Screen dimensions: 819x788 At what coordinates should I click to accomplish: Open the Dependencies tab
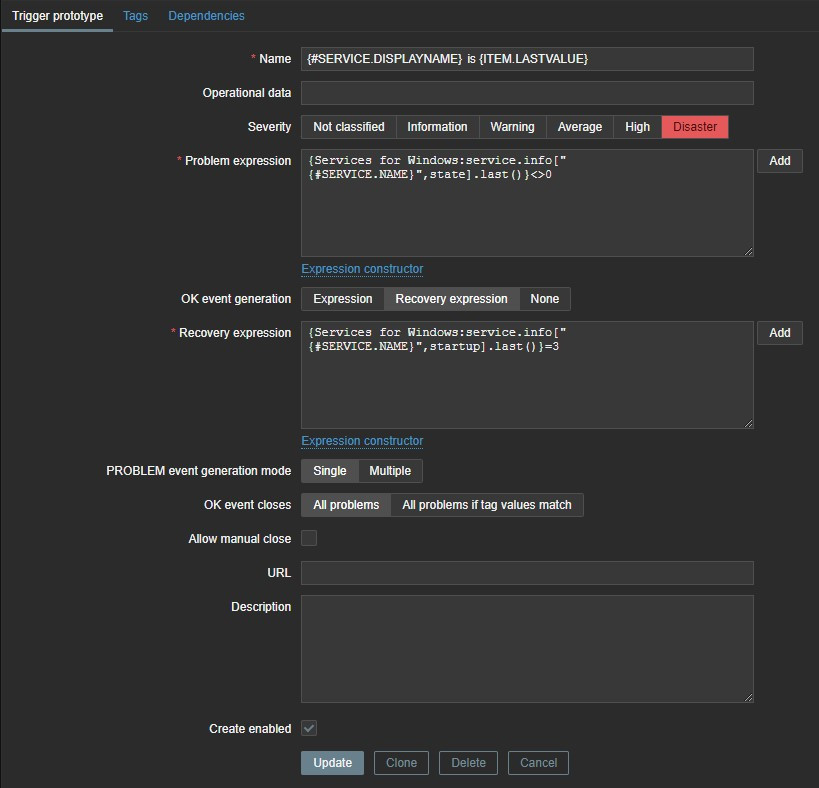click(x=206, y=16)
